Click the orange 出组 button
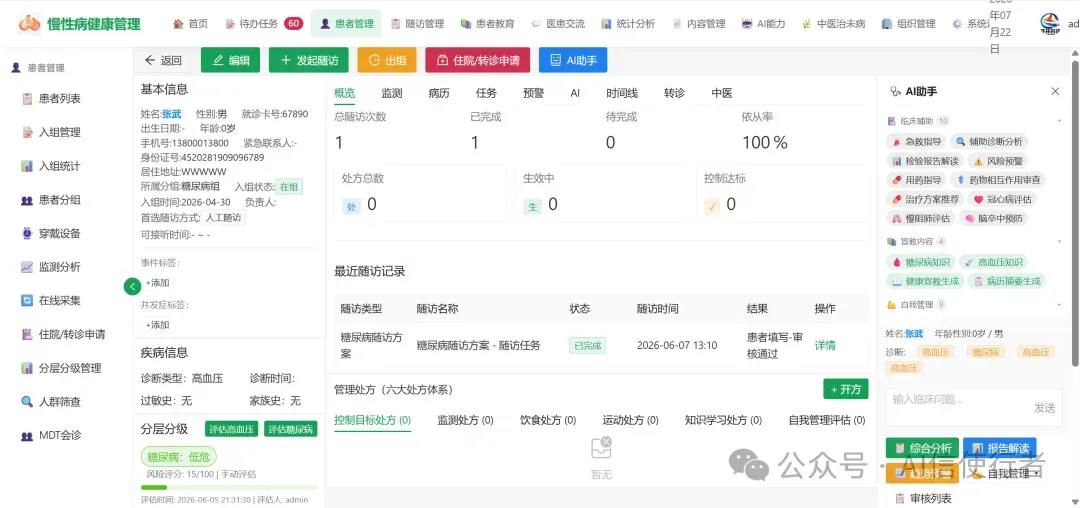Viewport: 1080px width, 508px height. 387,60
